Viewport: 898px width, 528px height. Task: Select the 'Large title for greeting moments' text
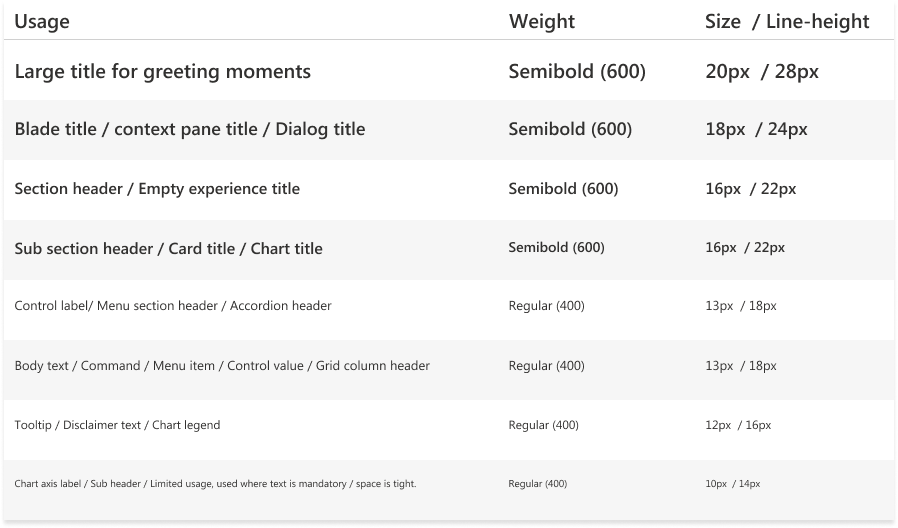(163, 72)
